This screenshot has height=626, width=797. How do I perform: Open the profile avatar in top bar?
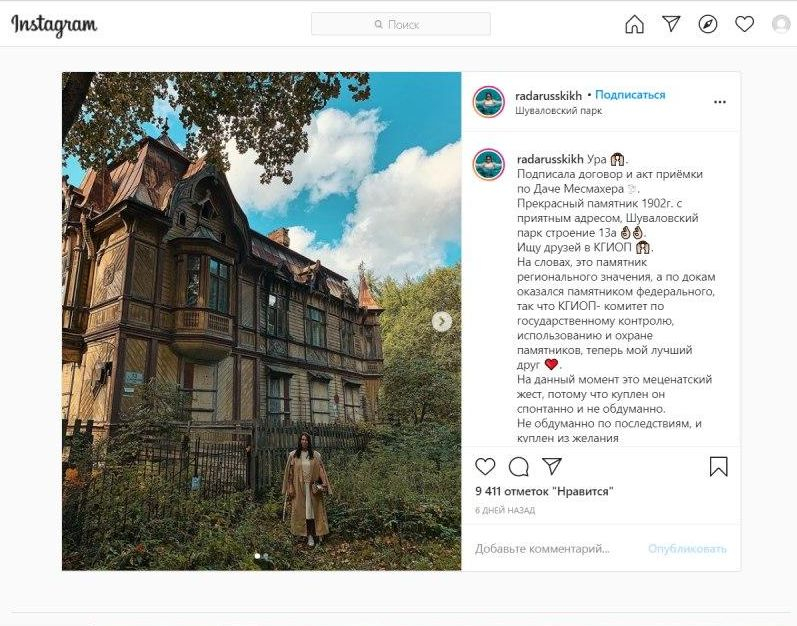click(781, 24)
